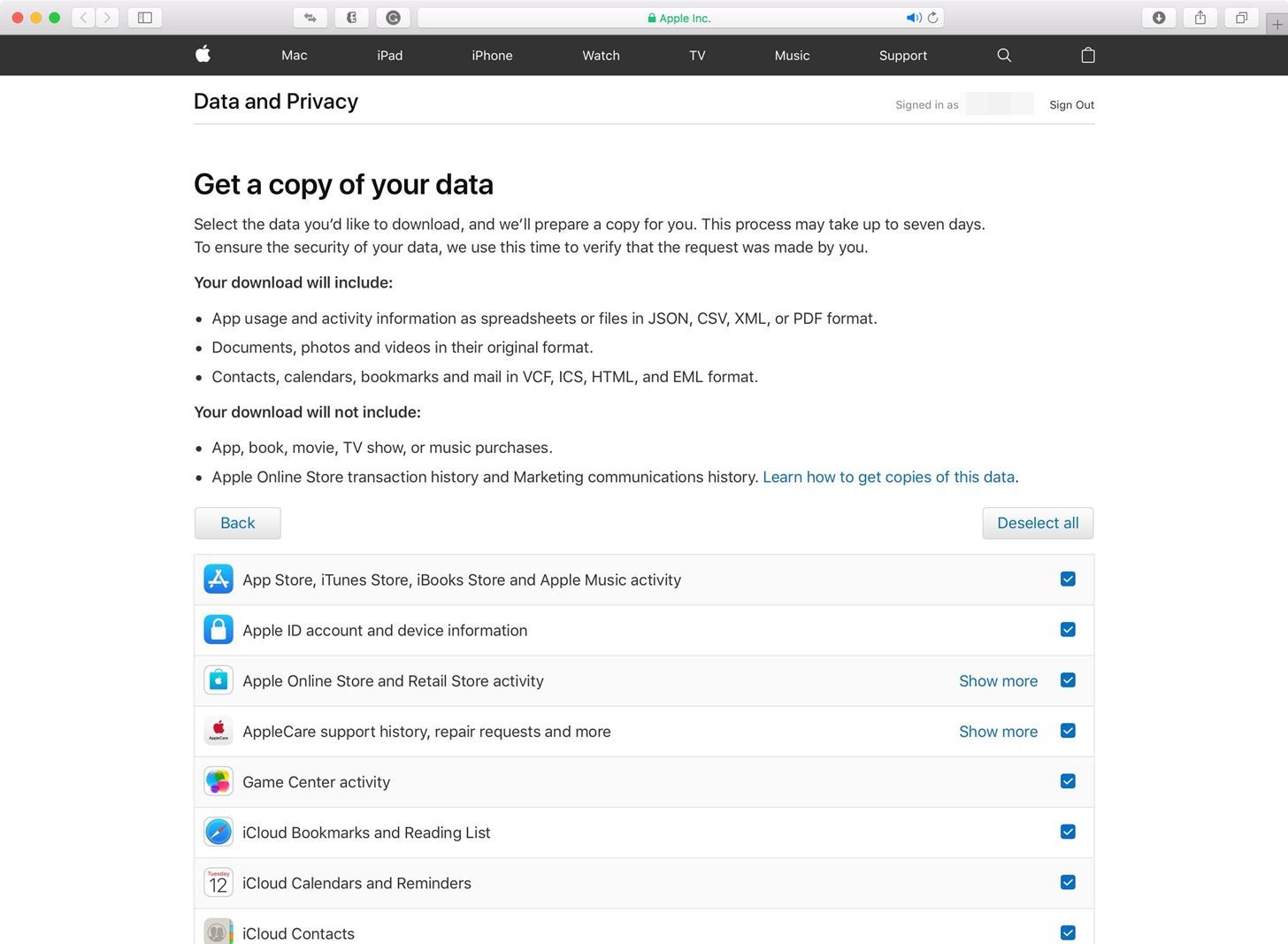Open the search on the Apple navigation bar
This screenshot has width=1288, height=944.
tap(1003, 55)
